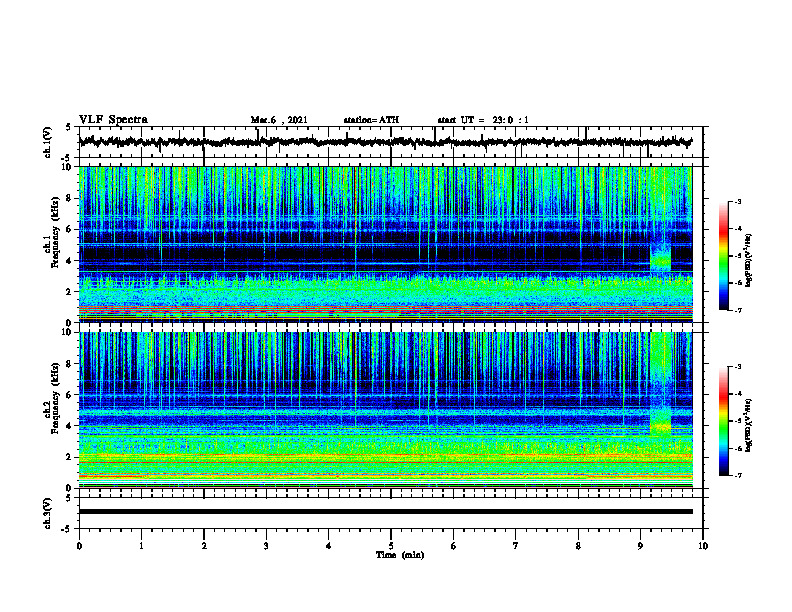Click the "ch.1(V)" waveform axis label
This screenshot has width=792, height=612.
click(x=48, y=142)
